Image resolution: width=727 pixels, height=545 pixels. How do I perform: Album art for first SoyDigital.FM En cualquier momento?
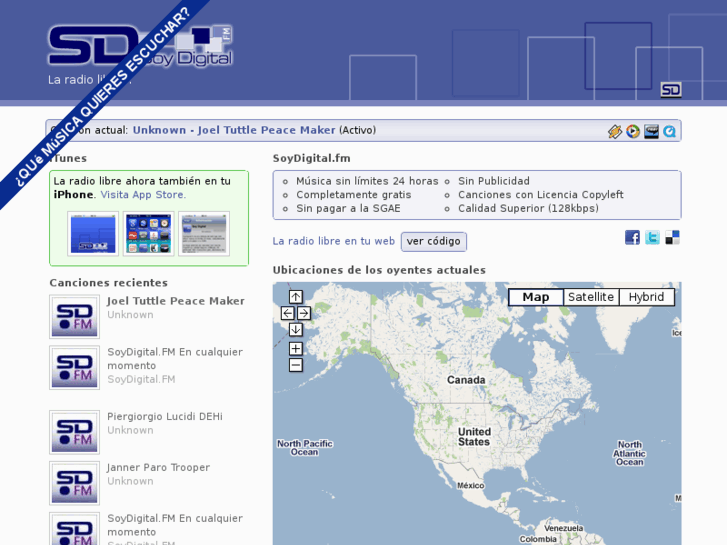pyautogui.click(x=75, y=368)
